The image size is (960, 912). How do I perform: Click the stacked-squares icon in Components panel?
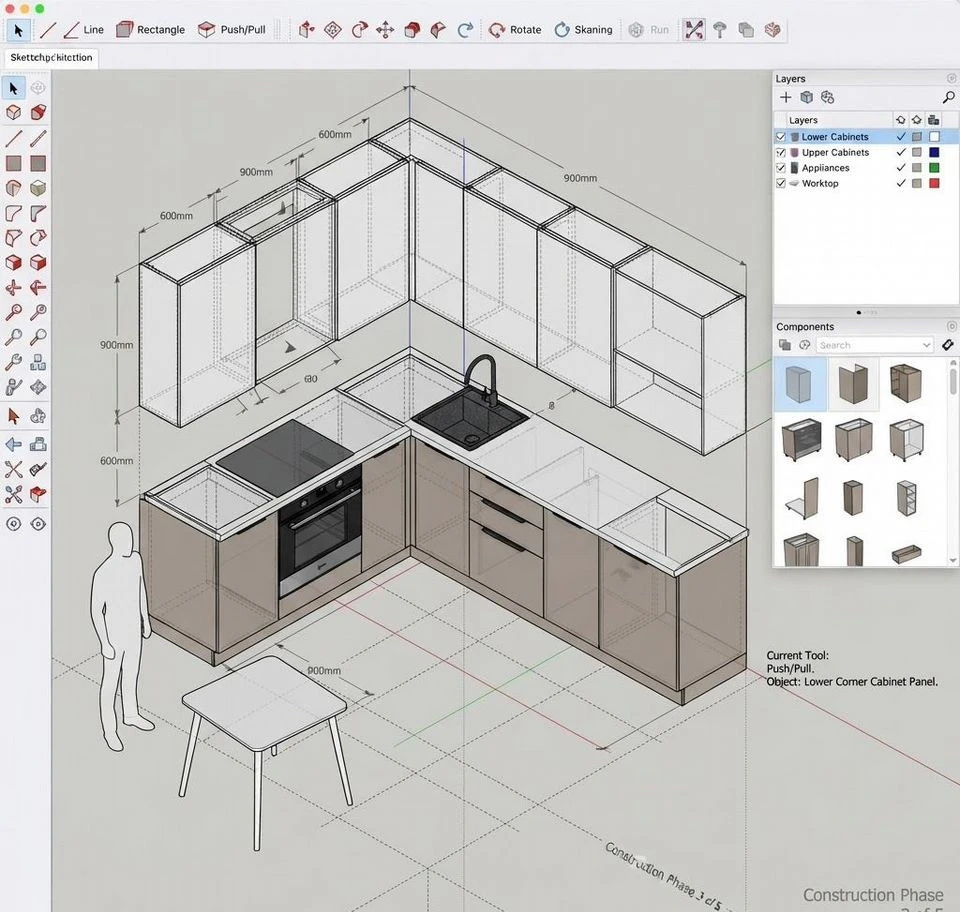click(785, 345)
